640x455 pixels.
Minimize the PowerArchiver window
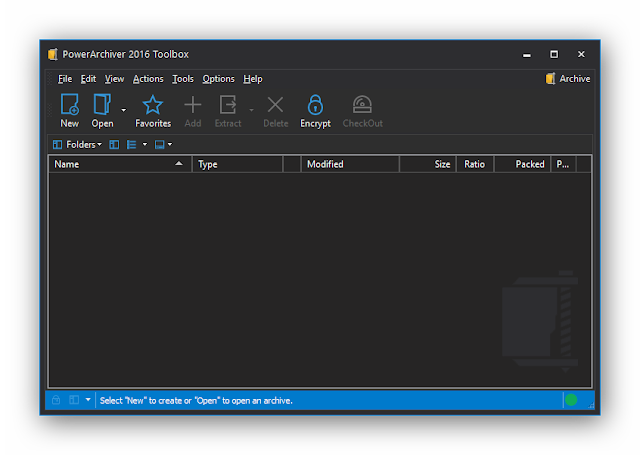(527, 55)
